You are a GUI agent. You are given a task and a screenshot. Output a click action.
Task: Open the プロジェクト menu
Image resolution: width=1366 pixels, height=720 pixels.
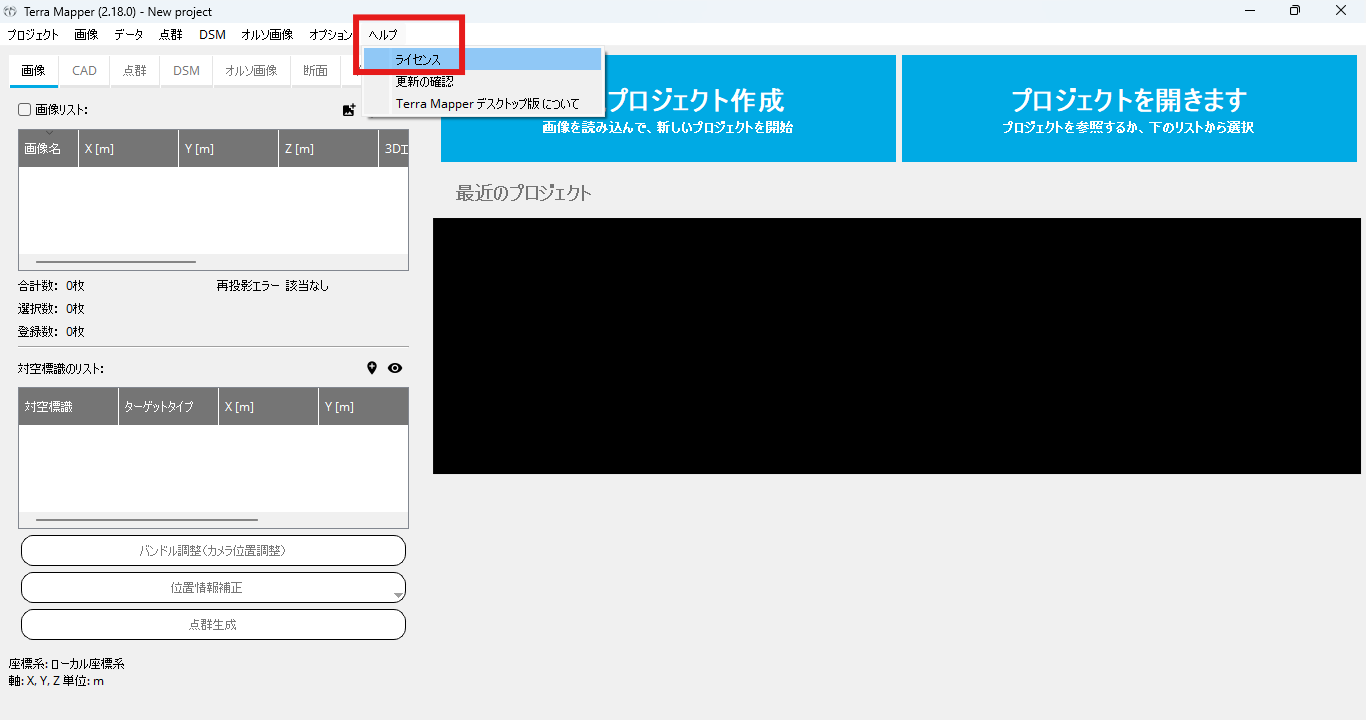[33, 34]
